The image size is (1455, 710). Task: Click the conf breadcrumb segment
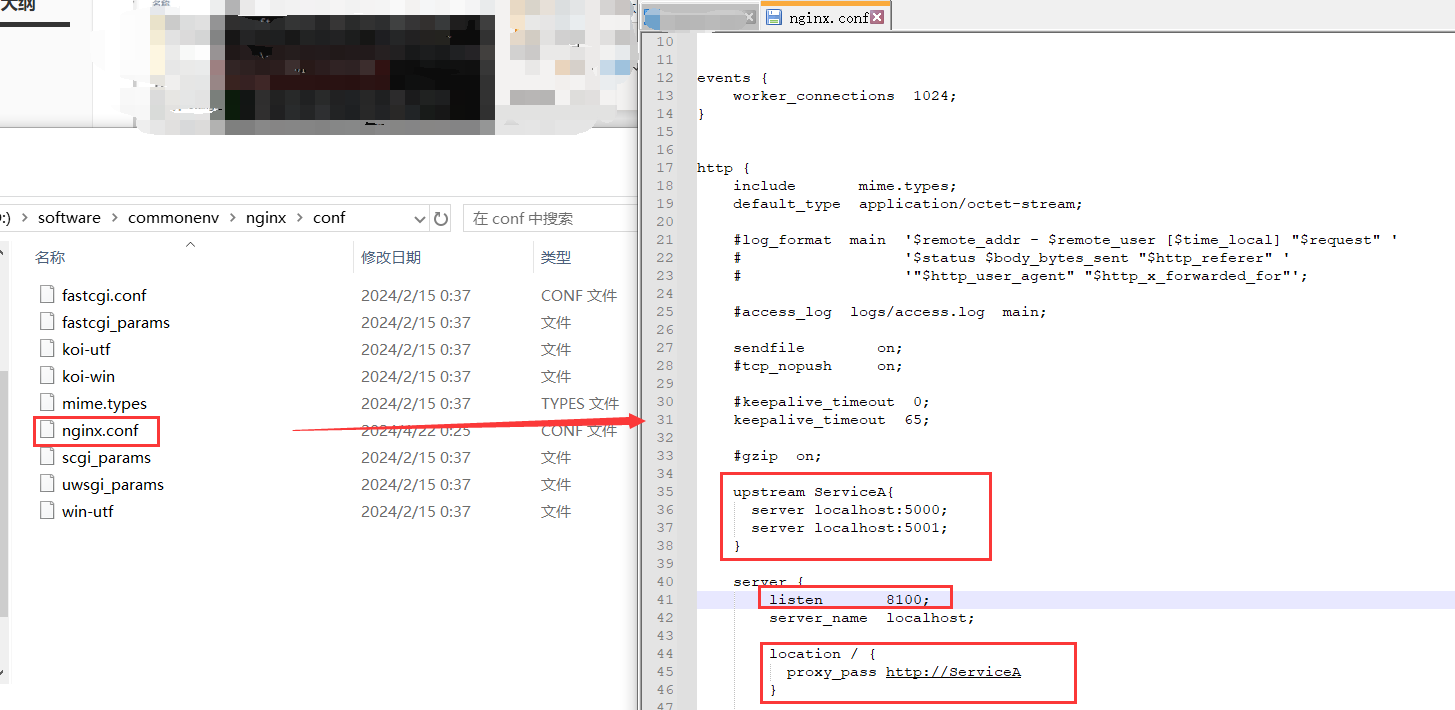(329, 218)
